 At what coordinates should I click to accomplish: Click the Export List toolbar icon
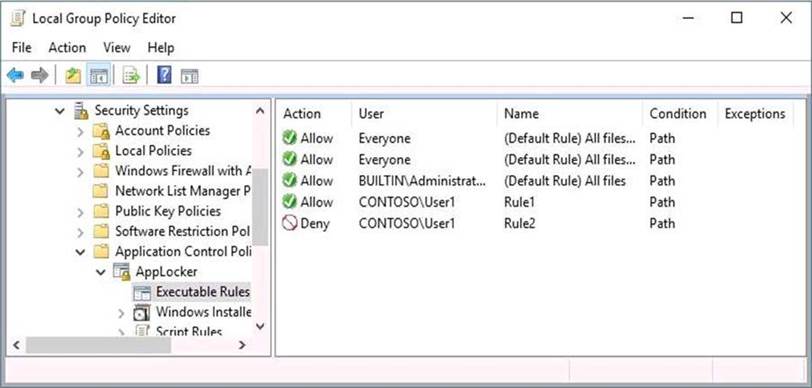pyautogui.click(x=131, y=76)
